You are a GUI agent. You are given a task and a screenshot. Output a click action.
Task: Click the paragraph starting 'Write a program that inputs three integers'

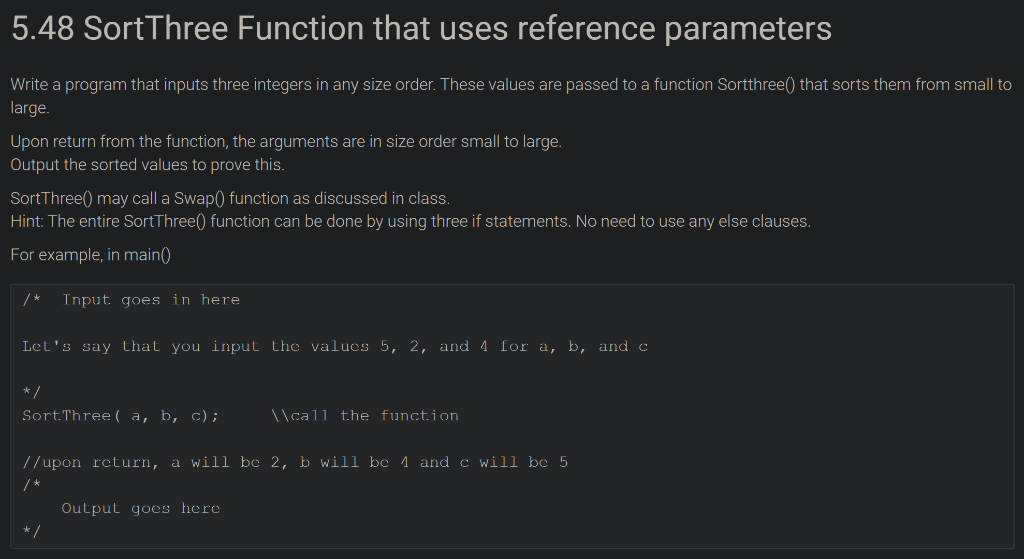tap(511, 96)
